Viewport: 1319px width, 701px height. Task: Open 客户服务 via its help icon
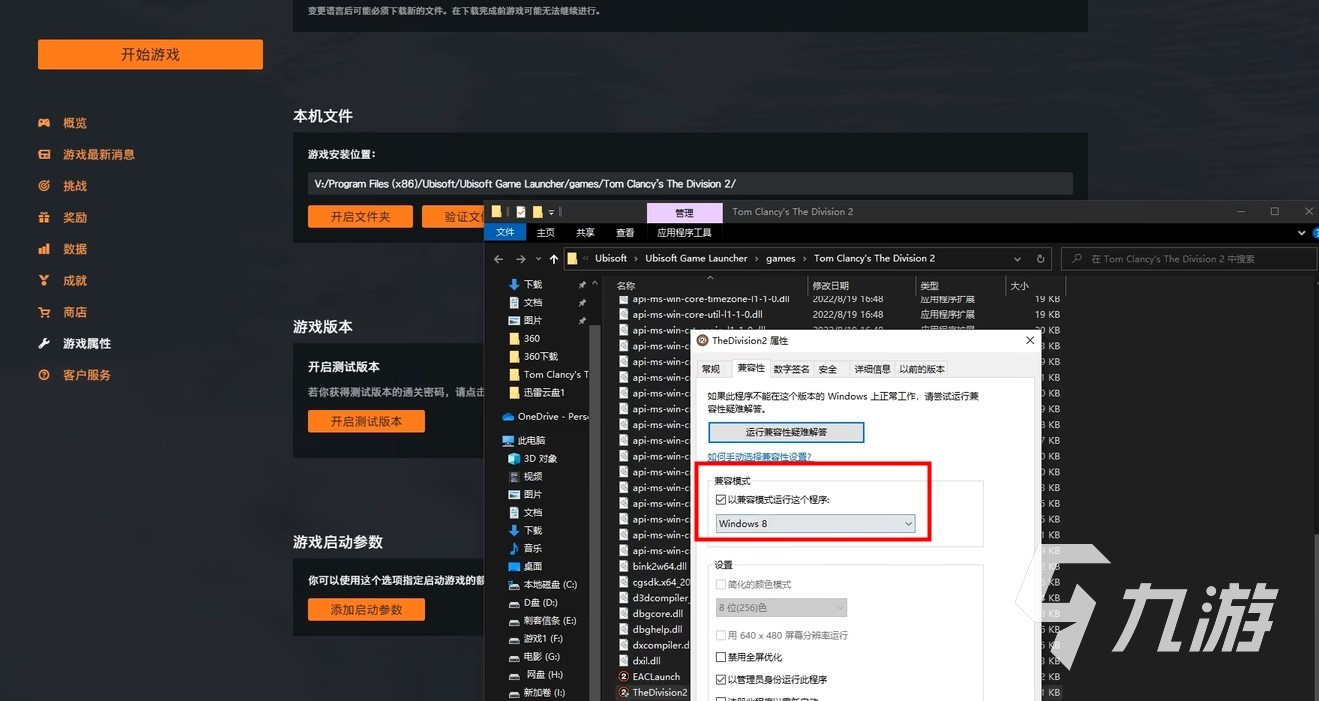(44, 375)
